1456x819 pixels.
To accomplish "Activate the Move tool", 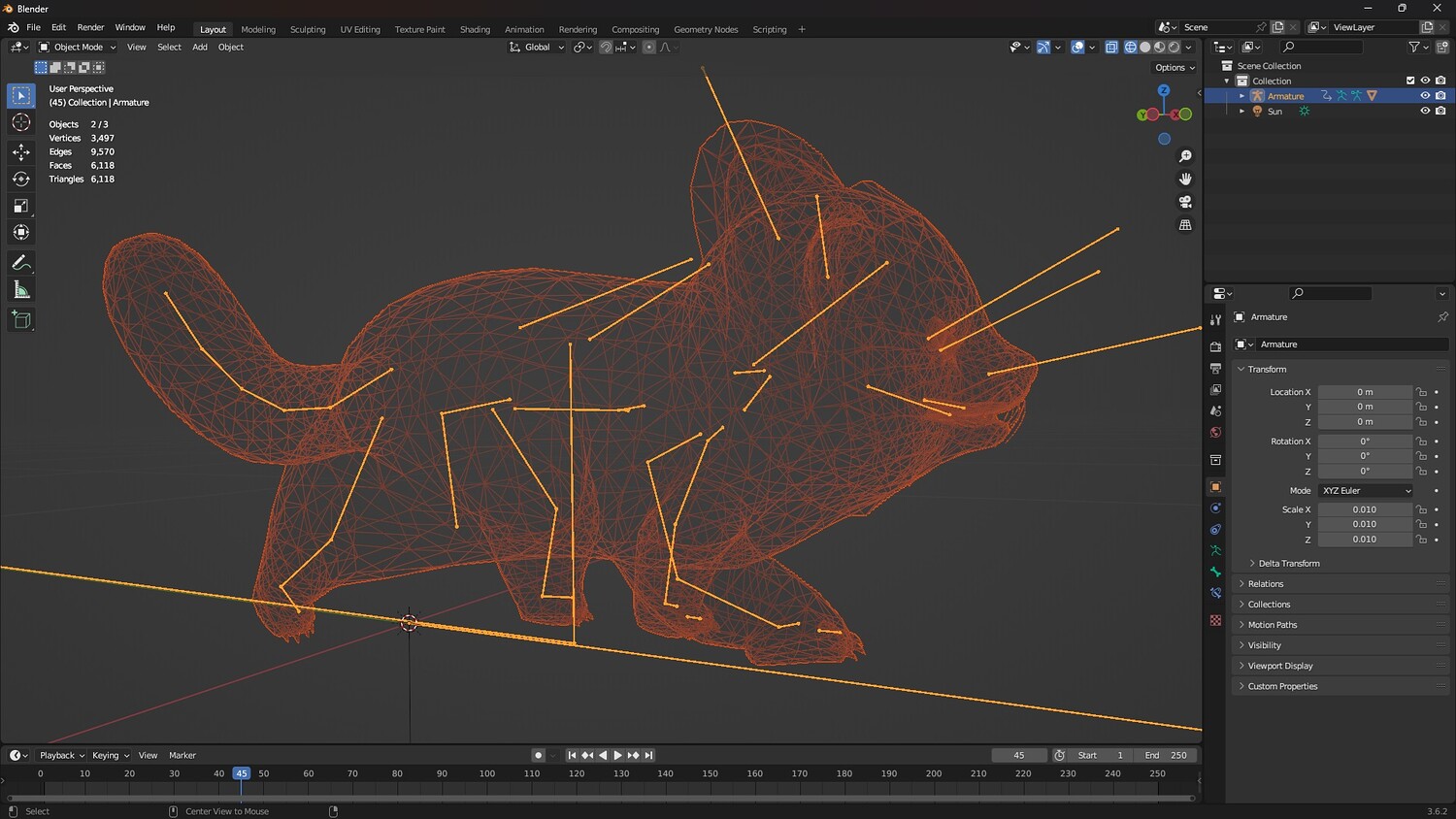I will pyautogui.click(x=20, y=151).
